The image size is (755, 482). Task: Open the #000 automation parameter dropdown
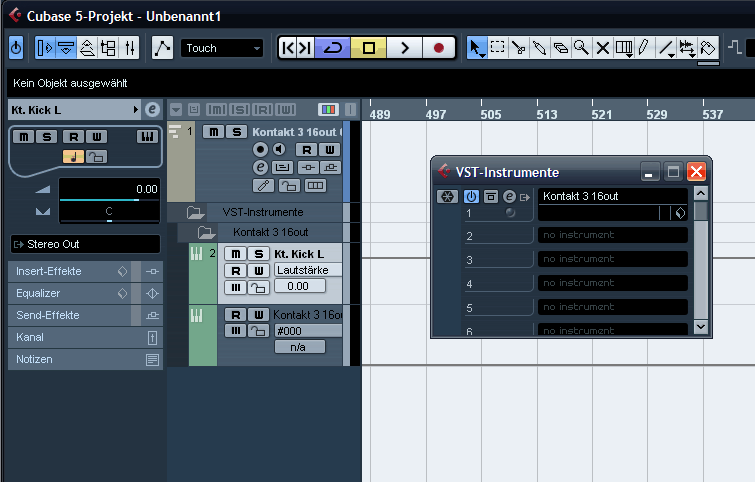click(308, 331)
